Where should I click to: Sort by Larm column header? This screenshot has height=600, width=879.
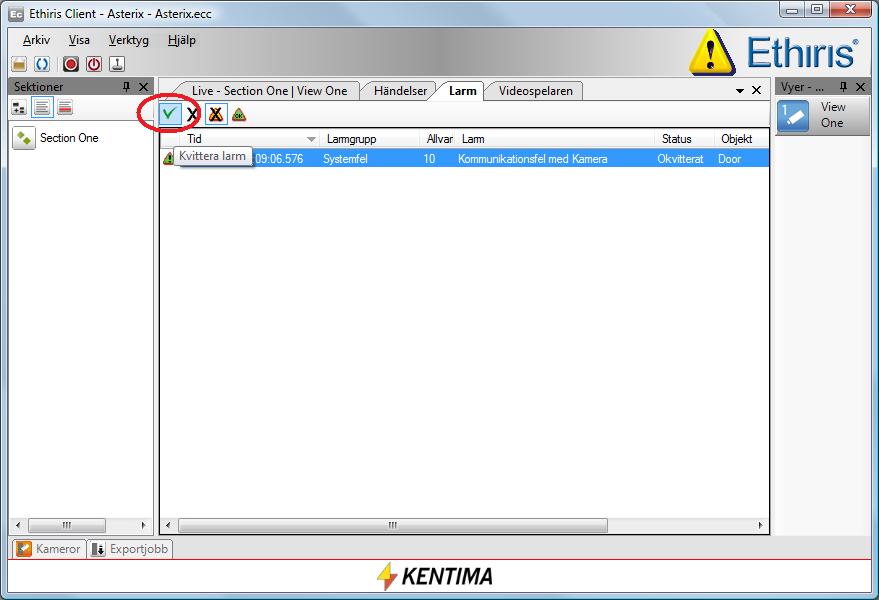coord(555,139)
